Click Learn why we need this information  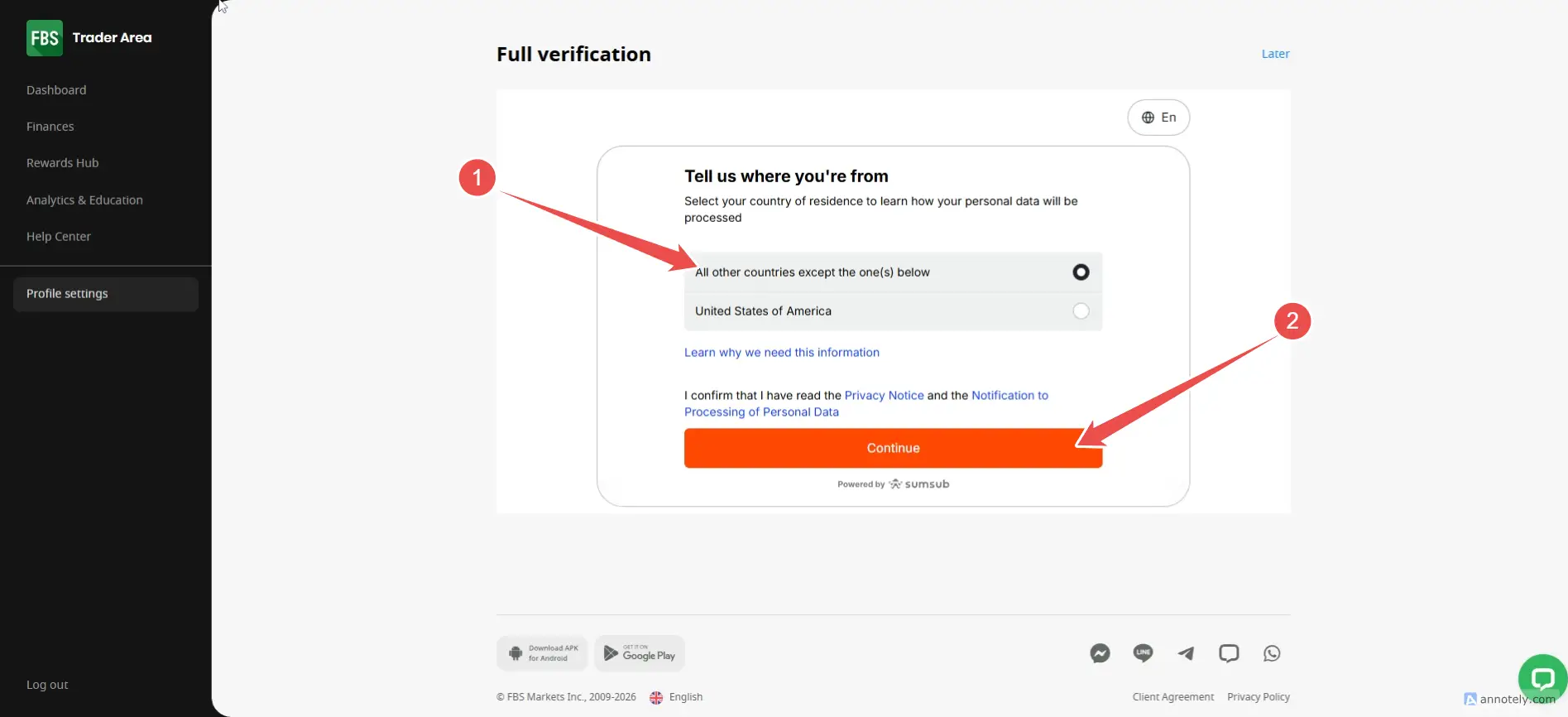tap(781, 353)
